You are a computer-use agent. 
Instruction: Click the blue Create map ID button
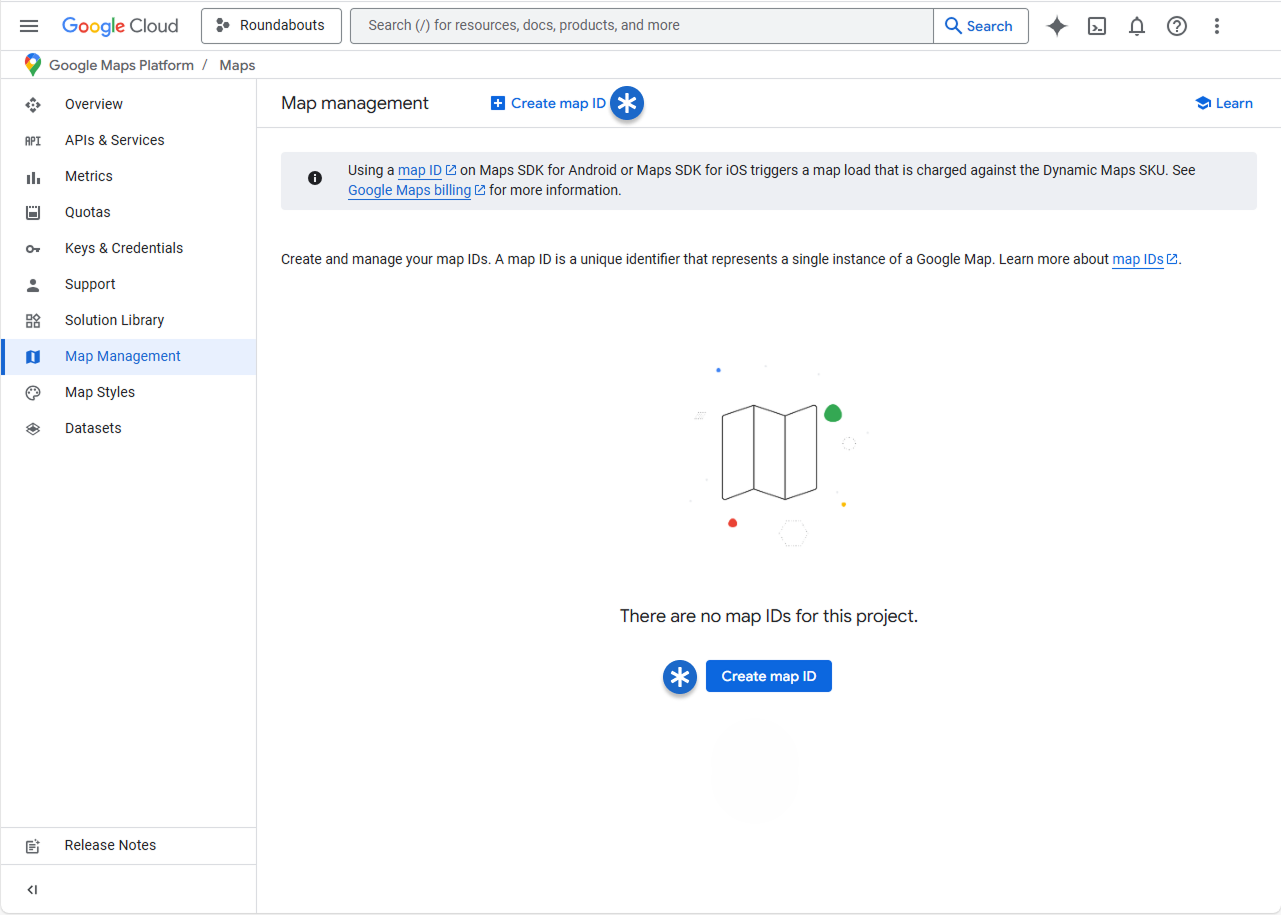769,676
